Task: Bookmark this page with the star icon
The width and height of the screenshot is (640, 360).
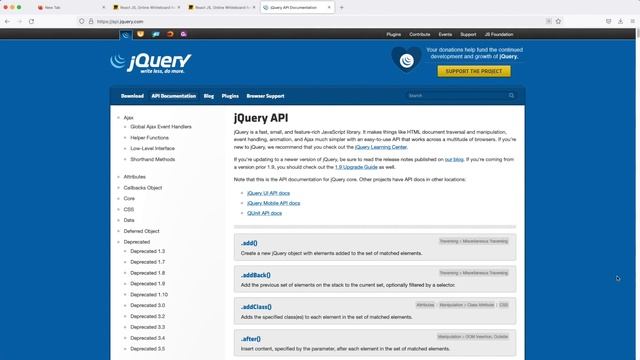Action: (x=558, y=21)
